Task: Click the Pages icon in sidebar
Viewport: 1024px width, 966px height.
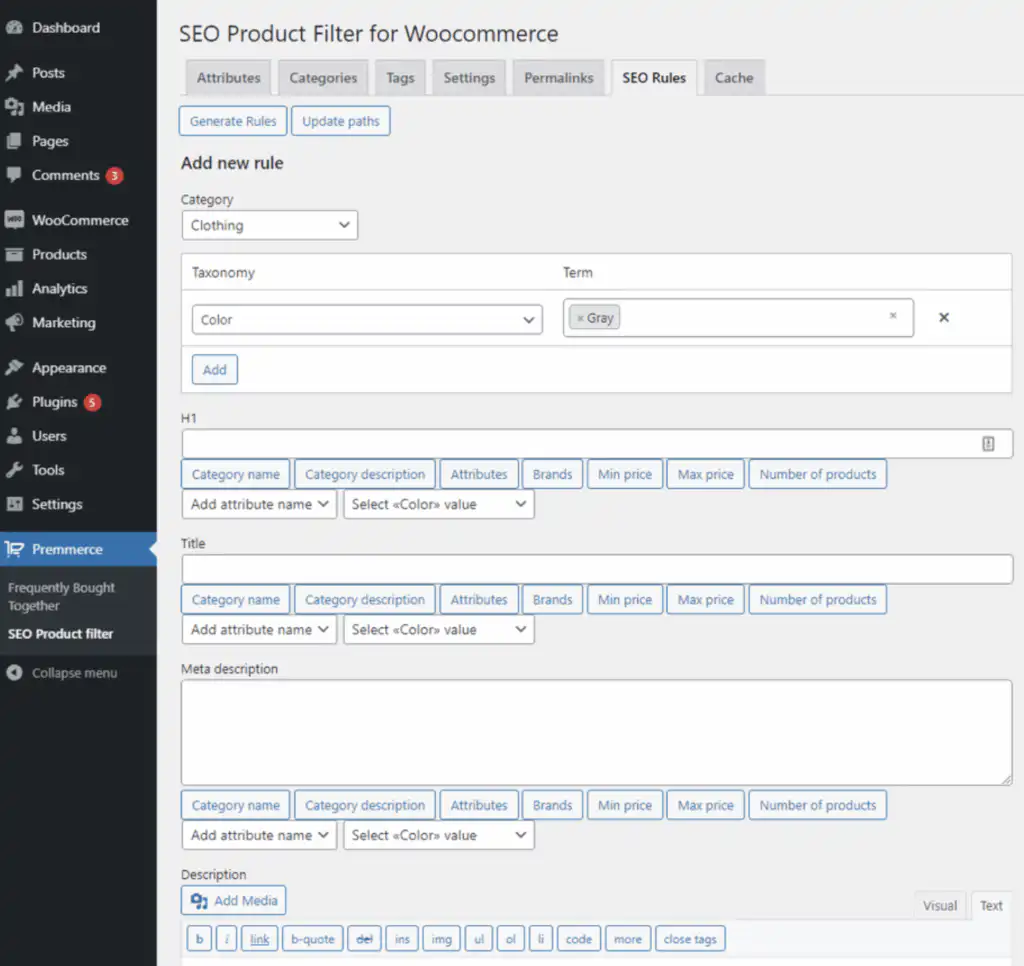Action: (14, 141)
